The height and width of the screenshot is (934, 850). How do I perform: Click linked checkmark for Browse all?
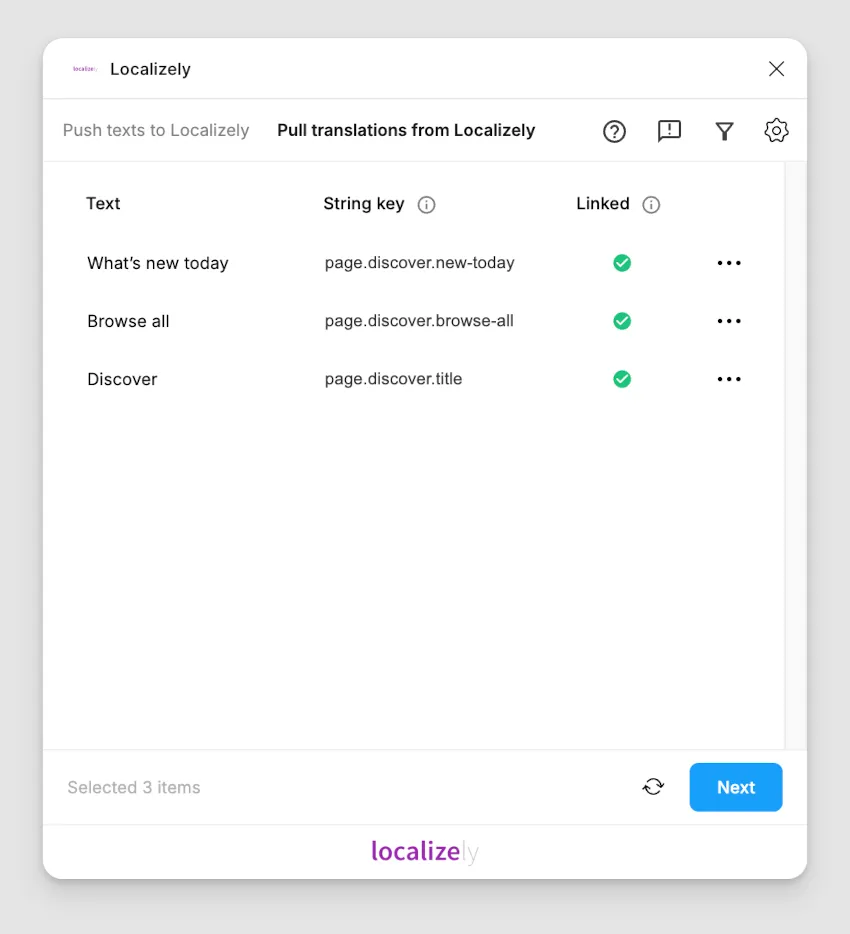[x=622, y=321]
